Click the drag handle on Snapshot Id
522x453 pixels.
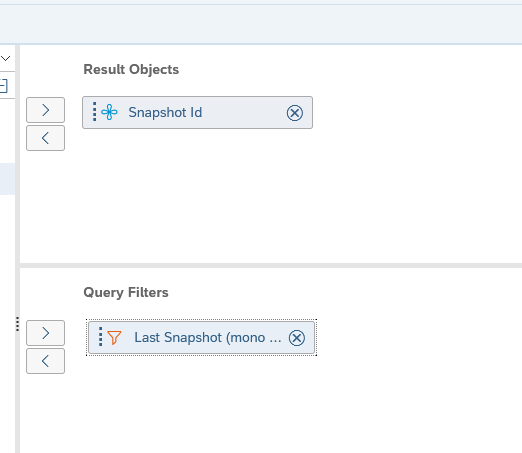pyautogui.click(x=94, y=112)
